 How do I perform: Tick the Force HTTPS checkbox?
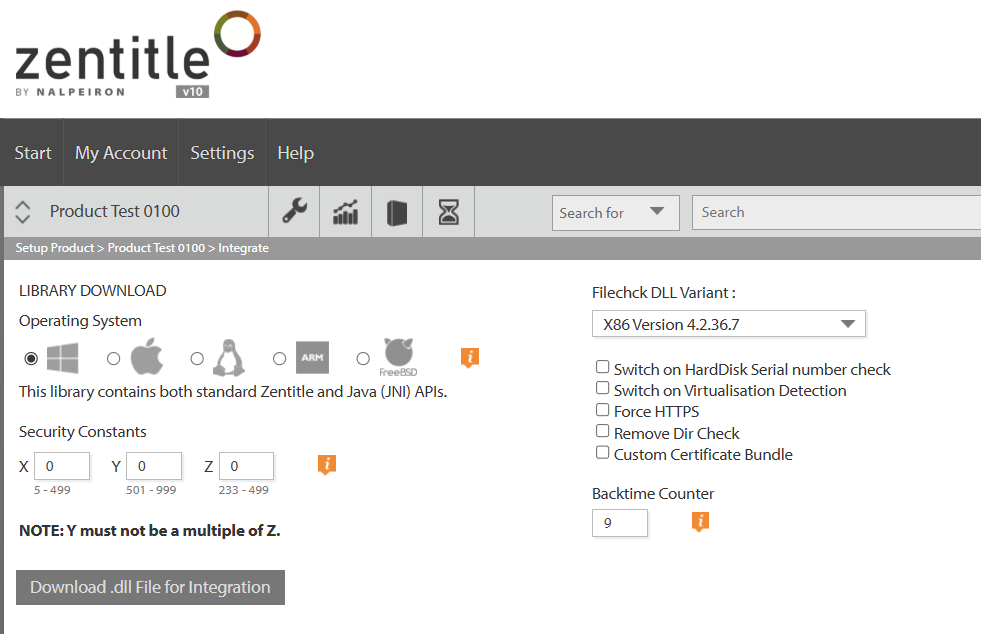coord(602,409)
